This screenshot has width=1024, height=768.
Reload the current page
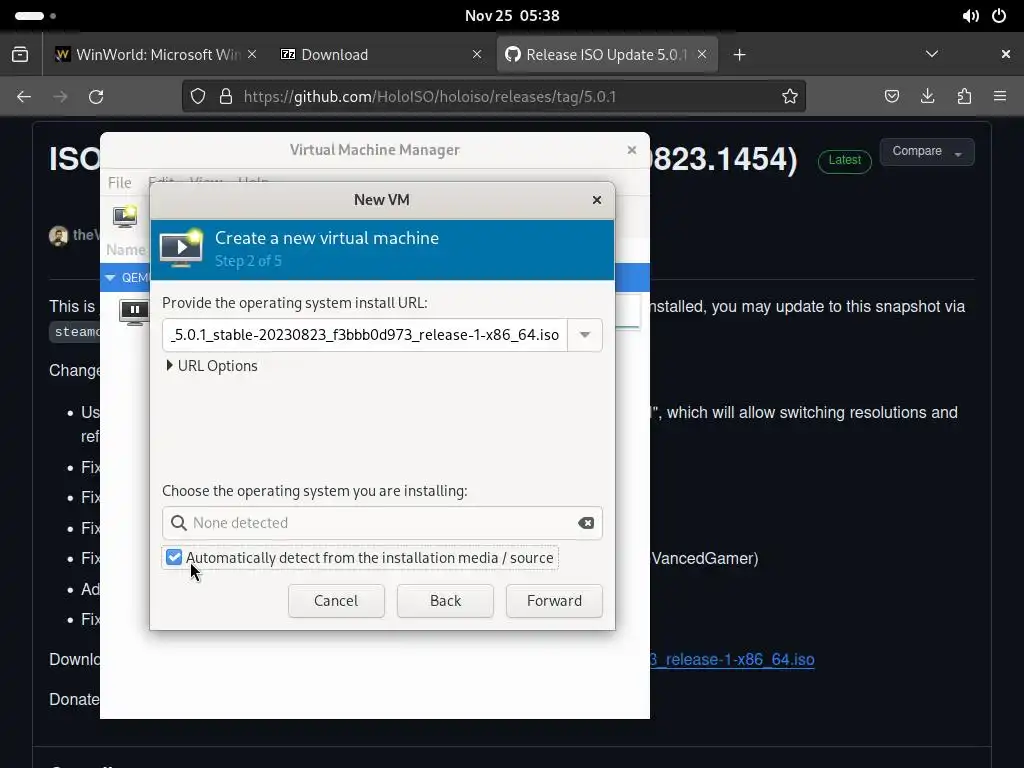click(96, 97)
